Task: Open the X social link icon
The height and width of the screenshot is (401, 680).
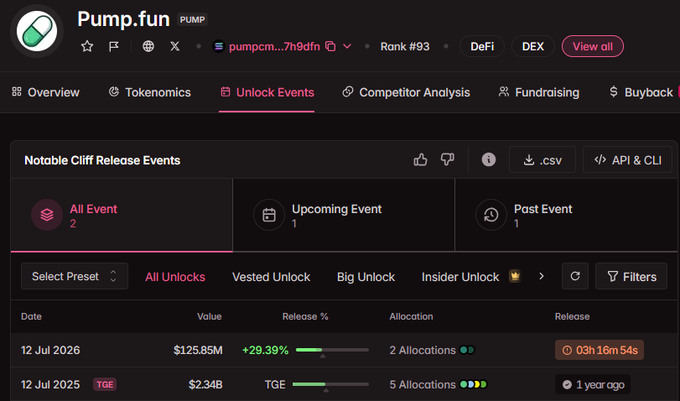Action: click(175, 46)
